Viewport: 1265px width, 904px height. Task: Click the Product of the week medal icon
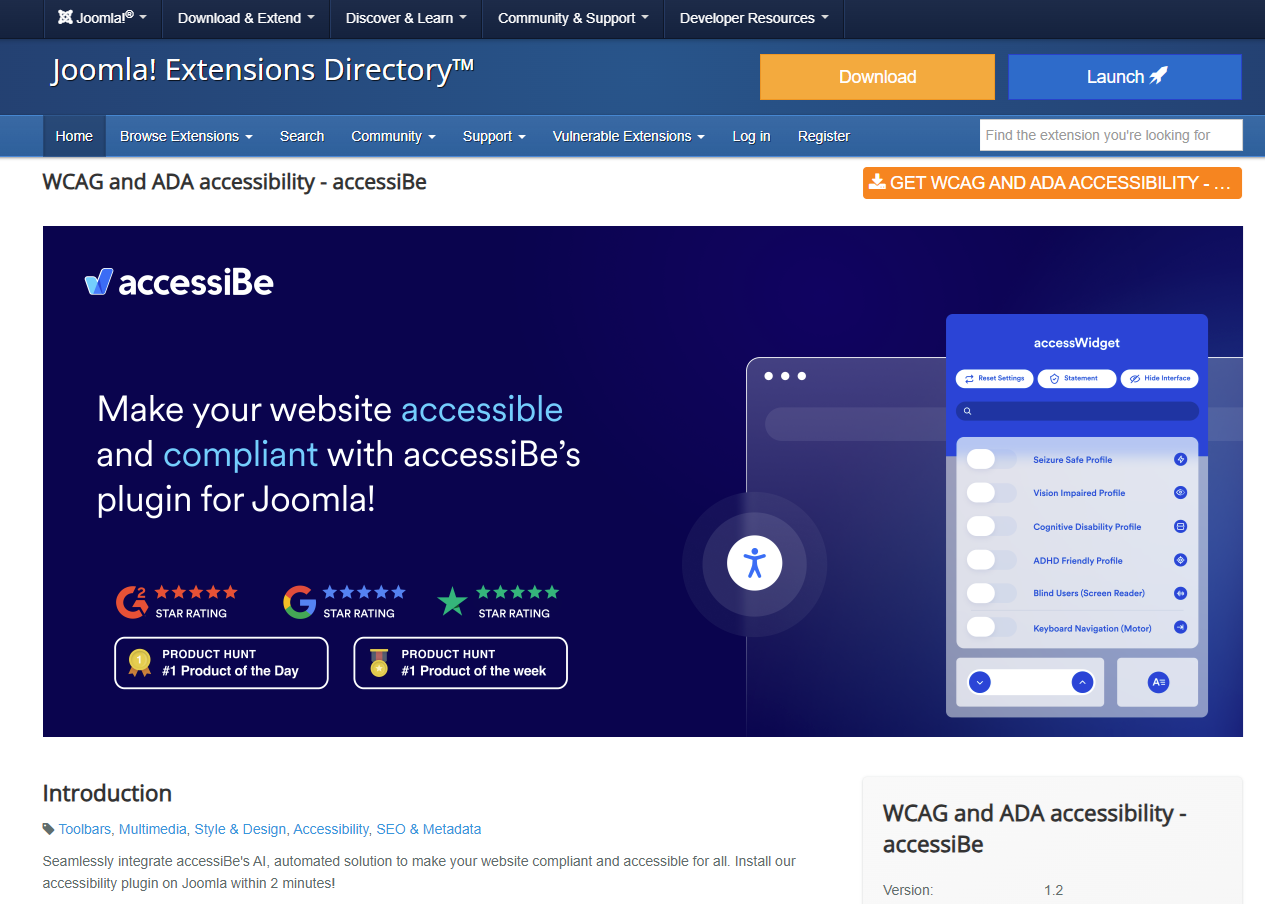tap(379, 663)
